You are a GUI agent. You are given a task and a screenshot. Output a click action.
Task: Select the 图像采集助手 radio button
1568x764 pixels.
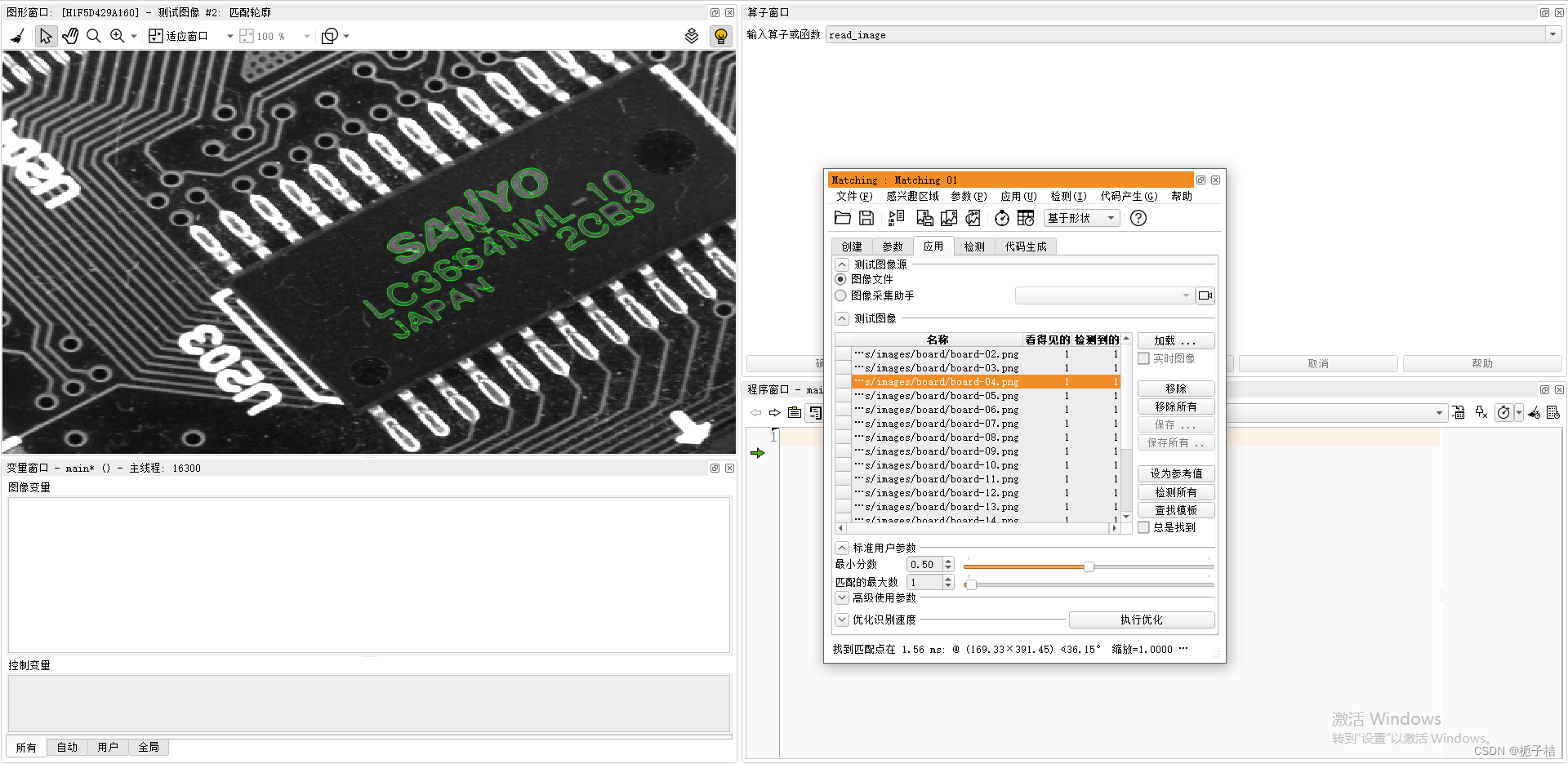coord(840,295)
